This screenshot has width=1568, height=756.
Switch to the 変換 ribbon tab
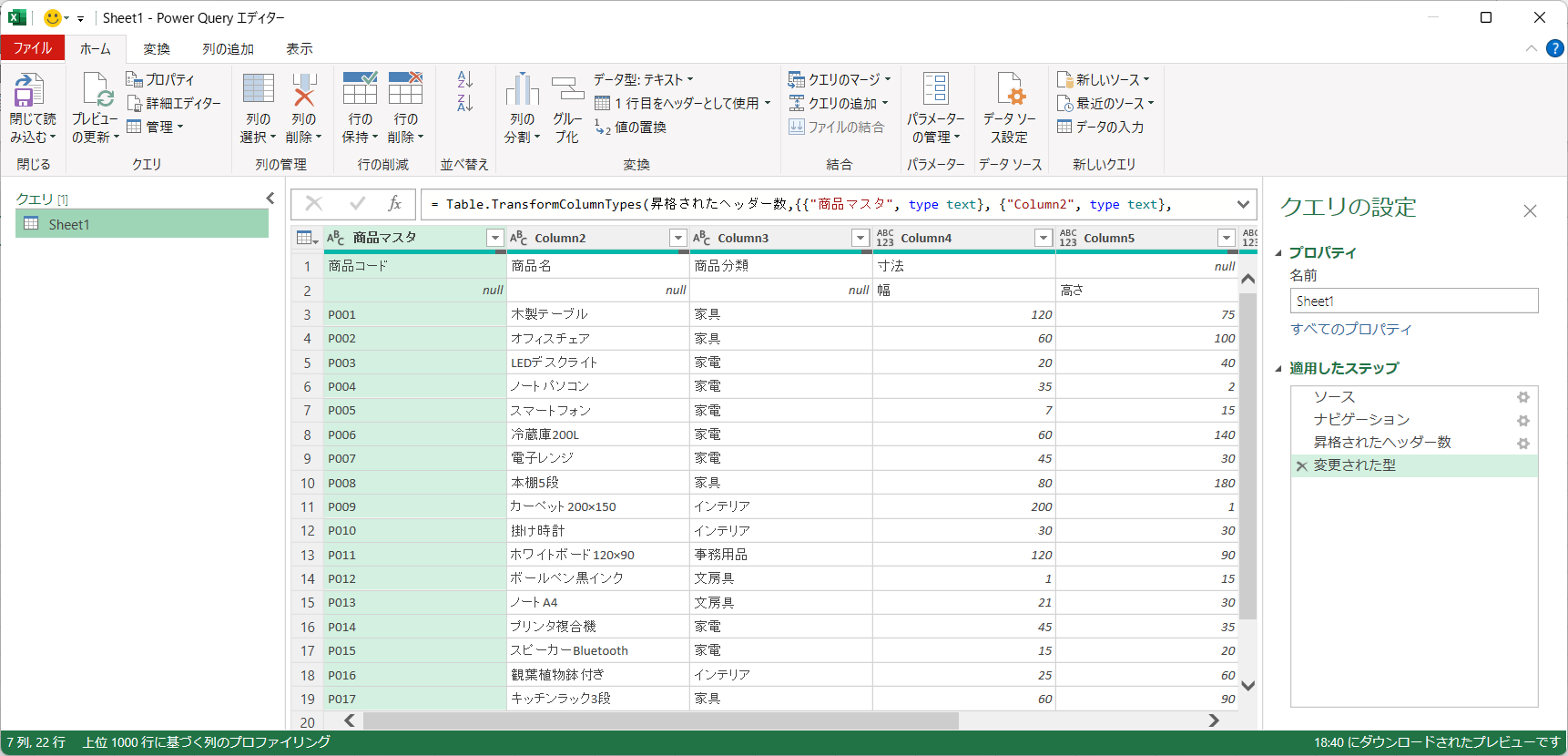(x=157, y=49)
